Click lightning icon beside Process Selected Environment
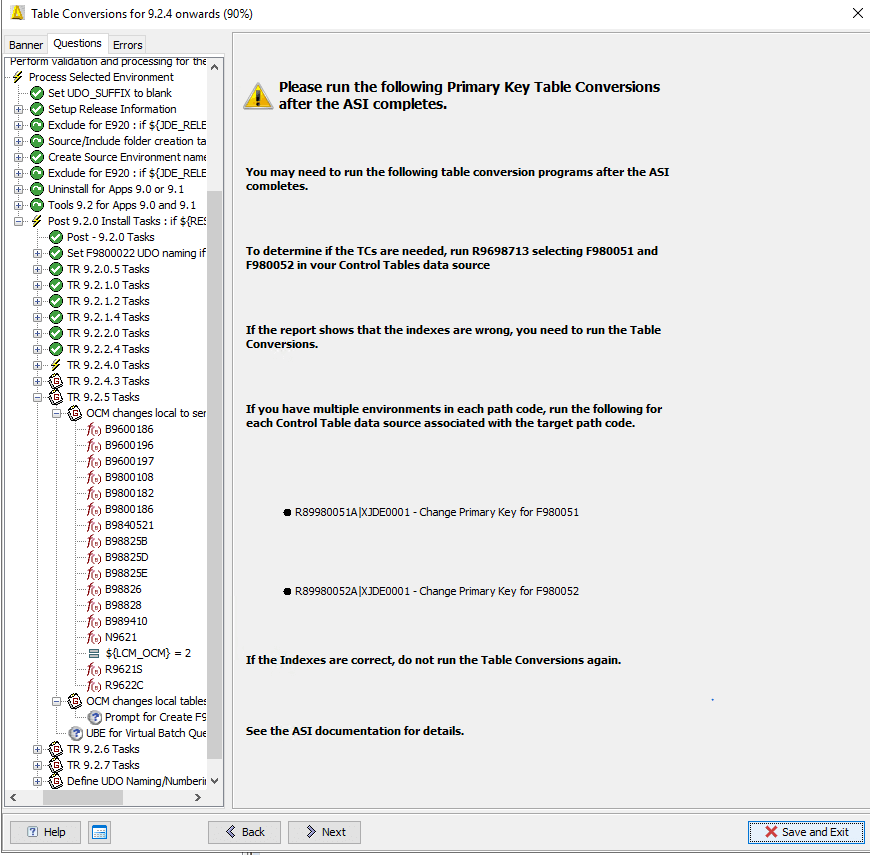Image resolution: width=870 pixels, height=855 pixels. coord(18,77)
